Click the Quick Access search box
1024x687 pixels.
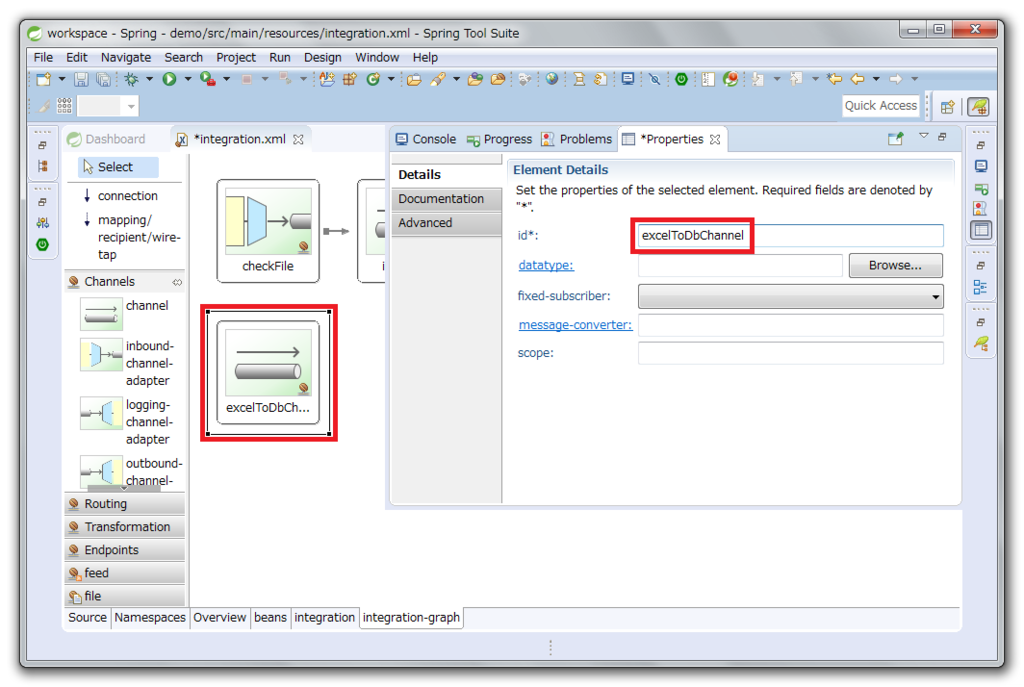[x=880, y=106]
